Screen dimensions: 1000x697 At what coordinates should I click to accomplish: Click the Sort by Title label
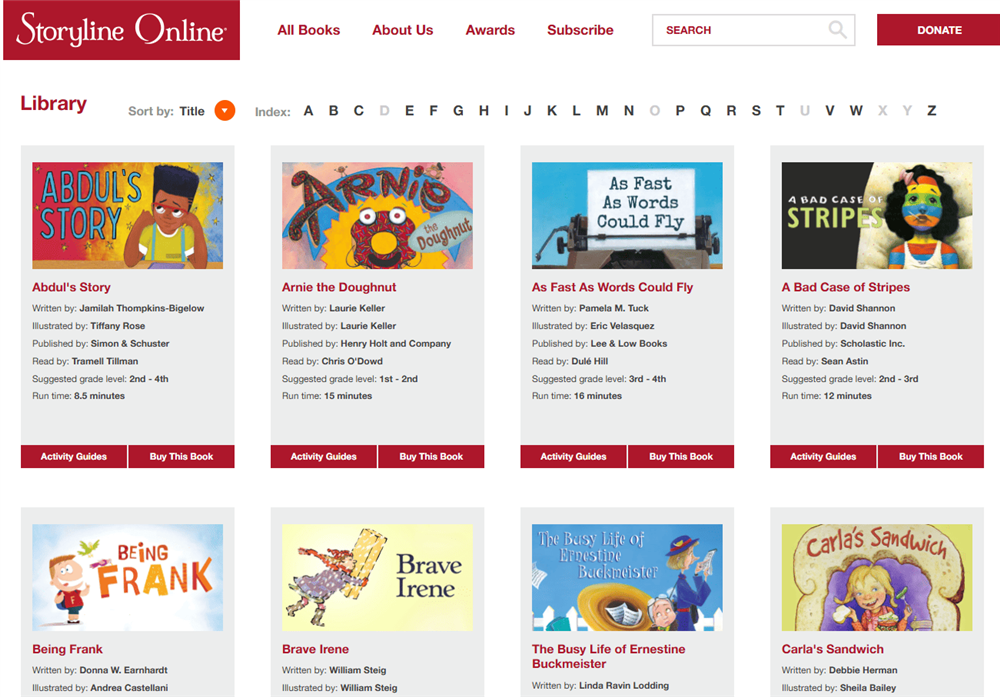pyautogui.click(x=166, y=112)
